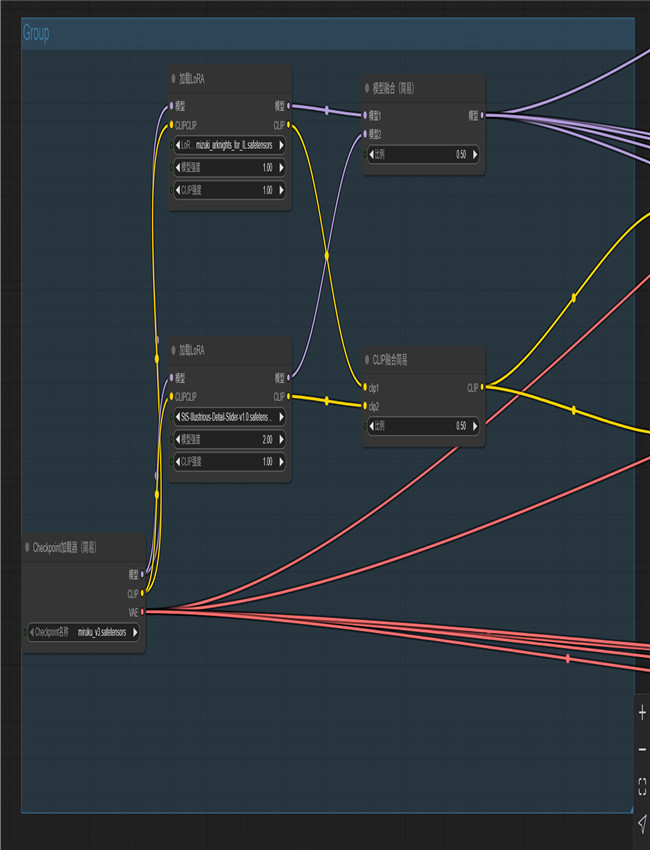Click the 模型2 input port on 模型融合 node
Image resolution: width=650 pixels, height=850 pixels.
pos(364,134)
